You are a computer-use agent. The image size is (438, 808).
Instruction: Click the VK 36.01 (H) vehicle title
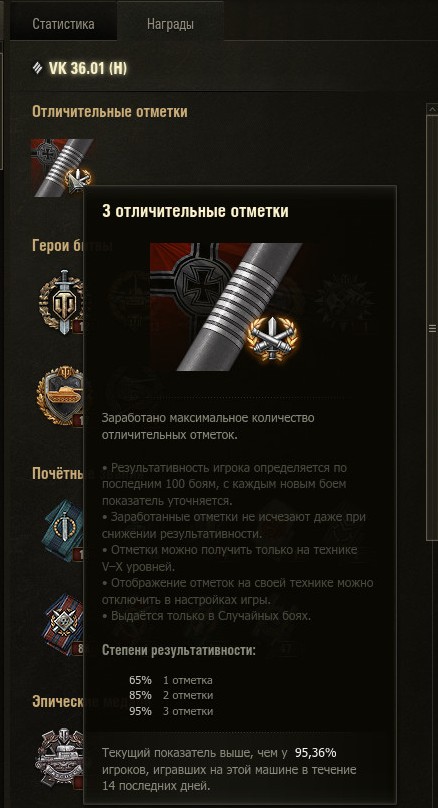[x=88, y=68]
